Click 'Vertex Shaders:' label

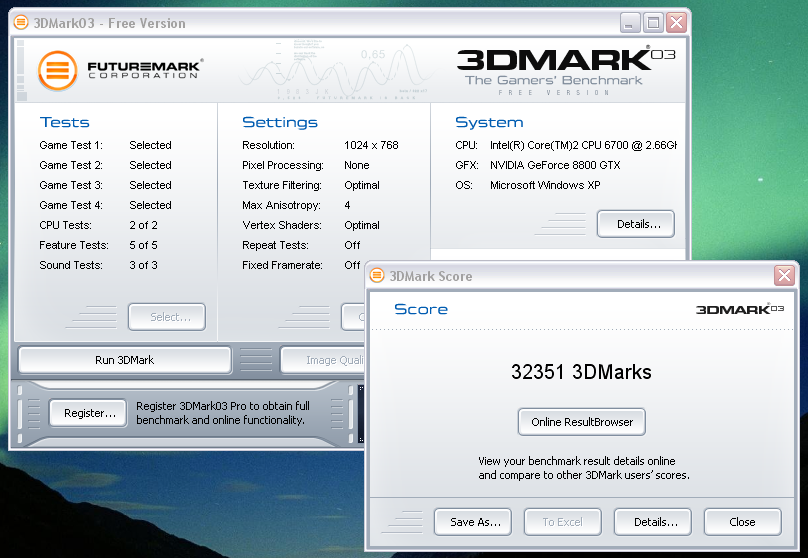(282, 225)
